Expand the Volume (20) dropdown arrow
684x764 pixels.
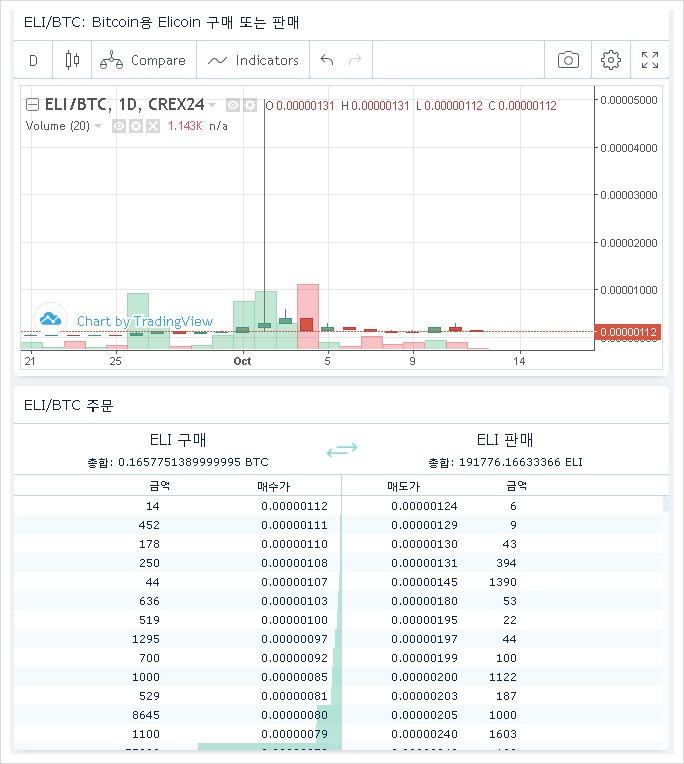pyautogui.click(x=98, y=126)
